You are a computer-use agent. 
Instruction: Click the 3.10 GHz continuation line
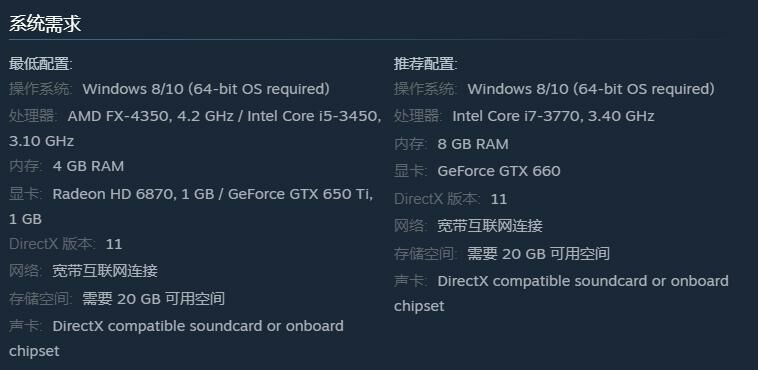click(x=42, y=141)
